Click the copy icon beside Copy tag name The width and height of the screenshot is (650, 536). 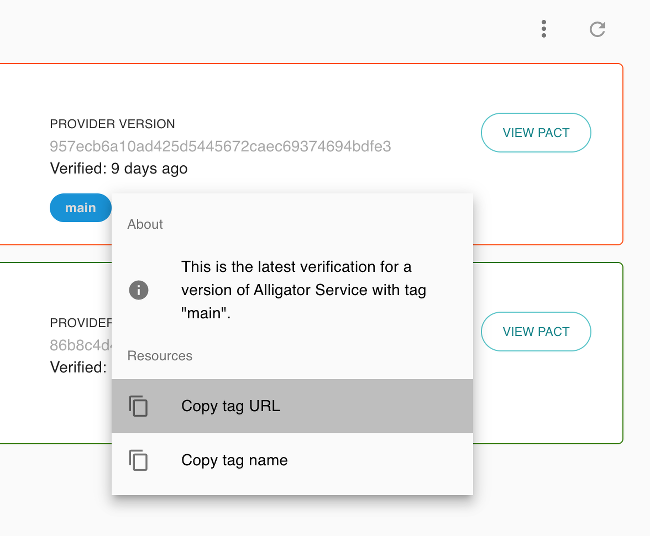tap(139, 460)
